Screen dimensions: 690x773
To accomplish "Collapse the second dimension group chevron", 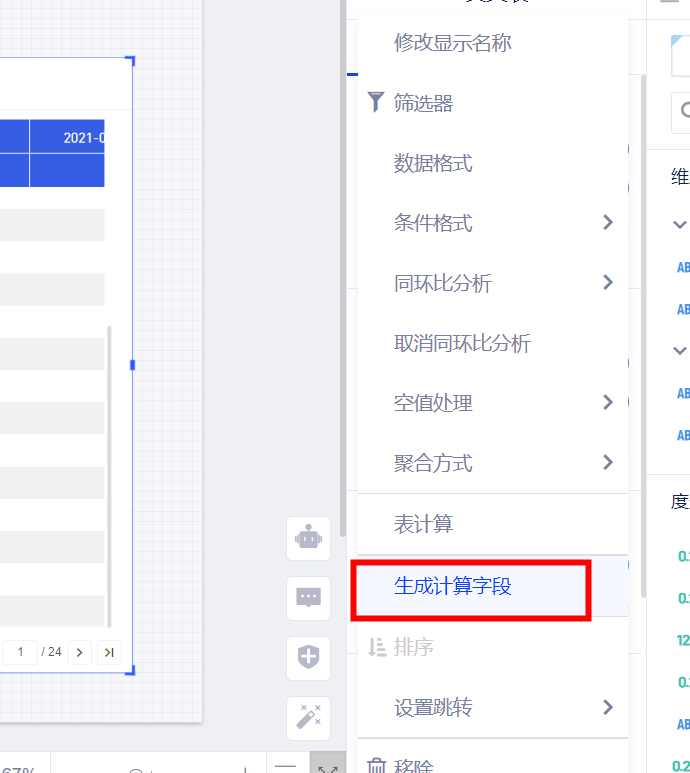I will click(x=680, y=351).
